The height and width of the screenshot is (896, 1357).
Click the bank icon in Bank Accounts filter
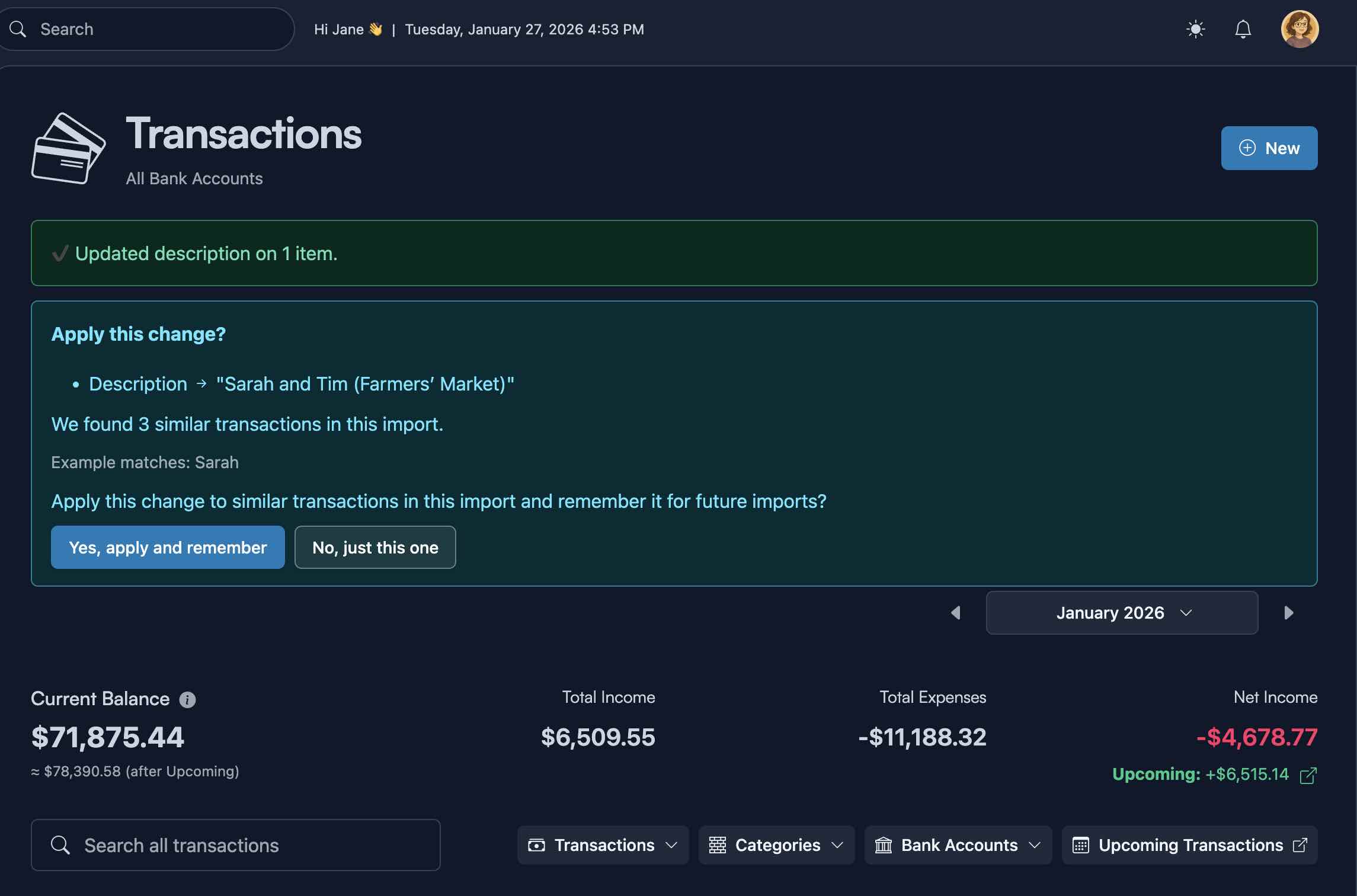coord(884,845)
